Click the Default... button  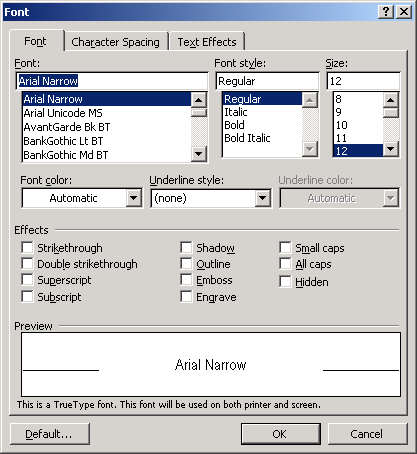(x=50, y=434)
